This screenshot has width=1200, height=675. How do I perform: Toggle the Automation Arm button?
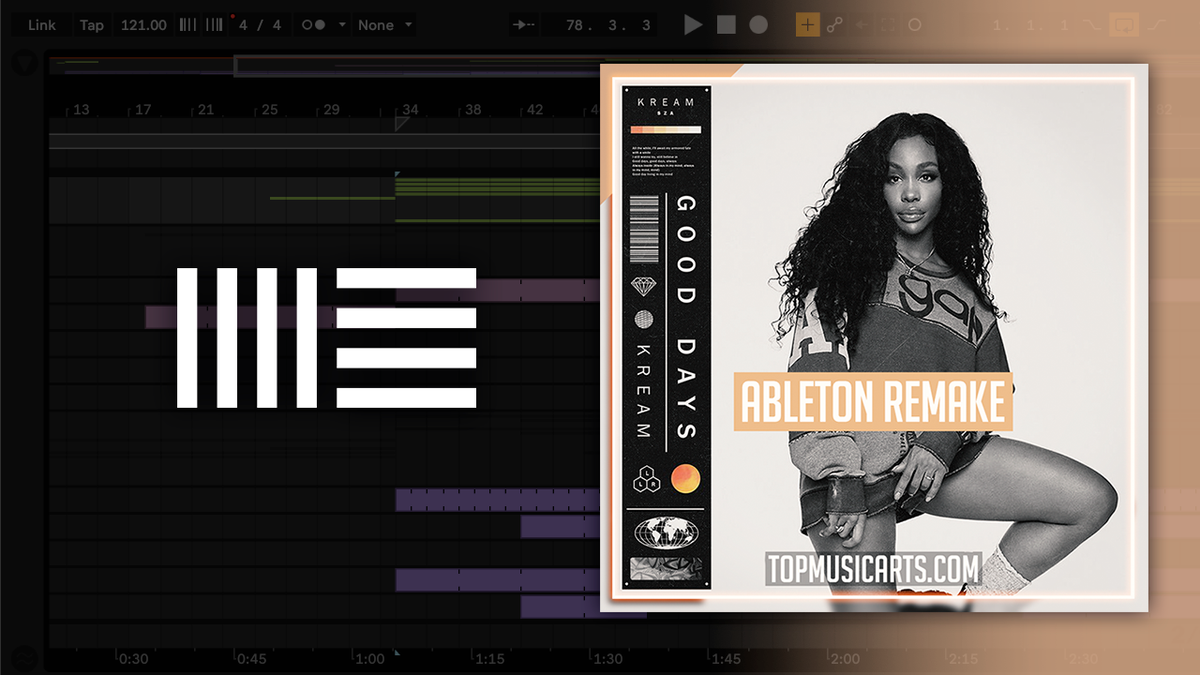click(x=834, y=25)
